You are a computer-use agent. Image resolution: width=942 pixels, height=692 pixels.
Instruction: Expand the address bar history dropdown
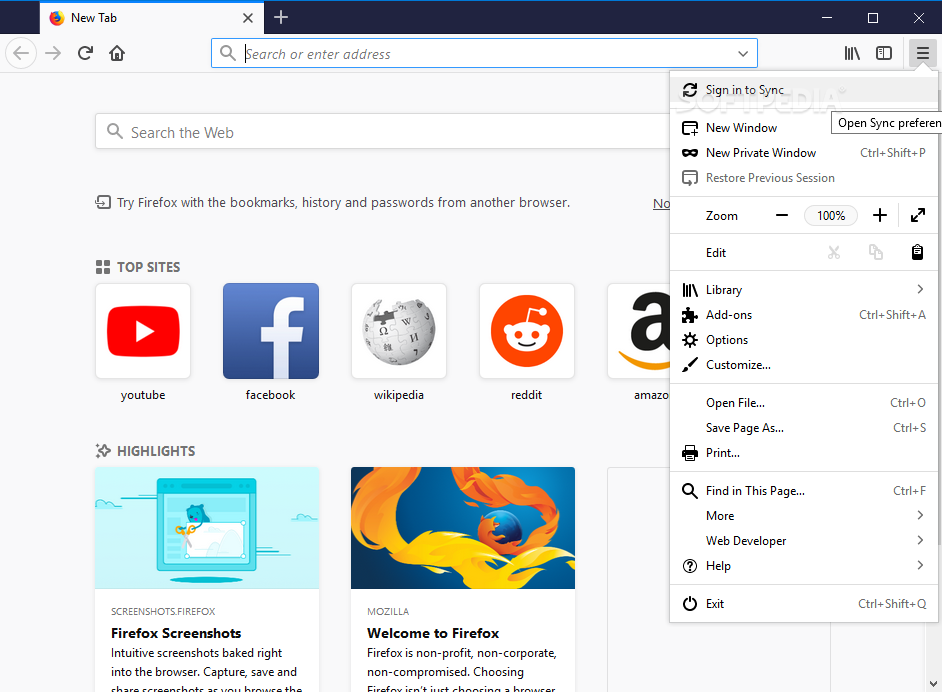tap(743, 53)
